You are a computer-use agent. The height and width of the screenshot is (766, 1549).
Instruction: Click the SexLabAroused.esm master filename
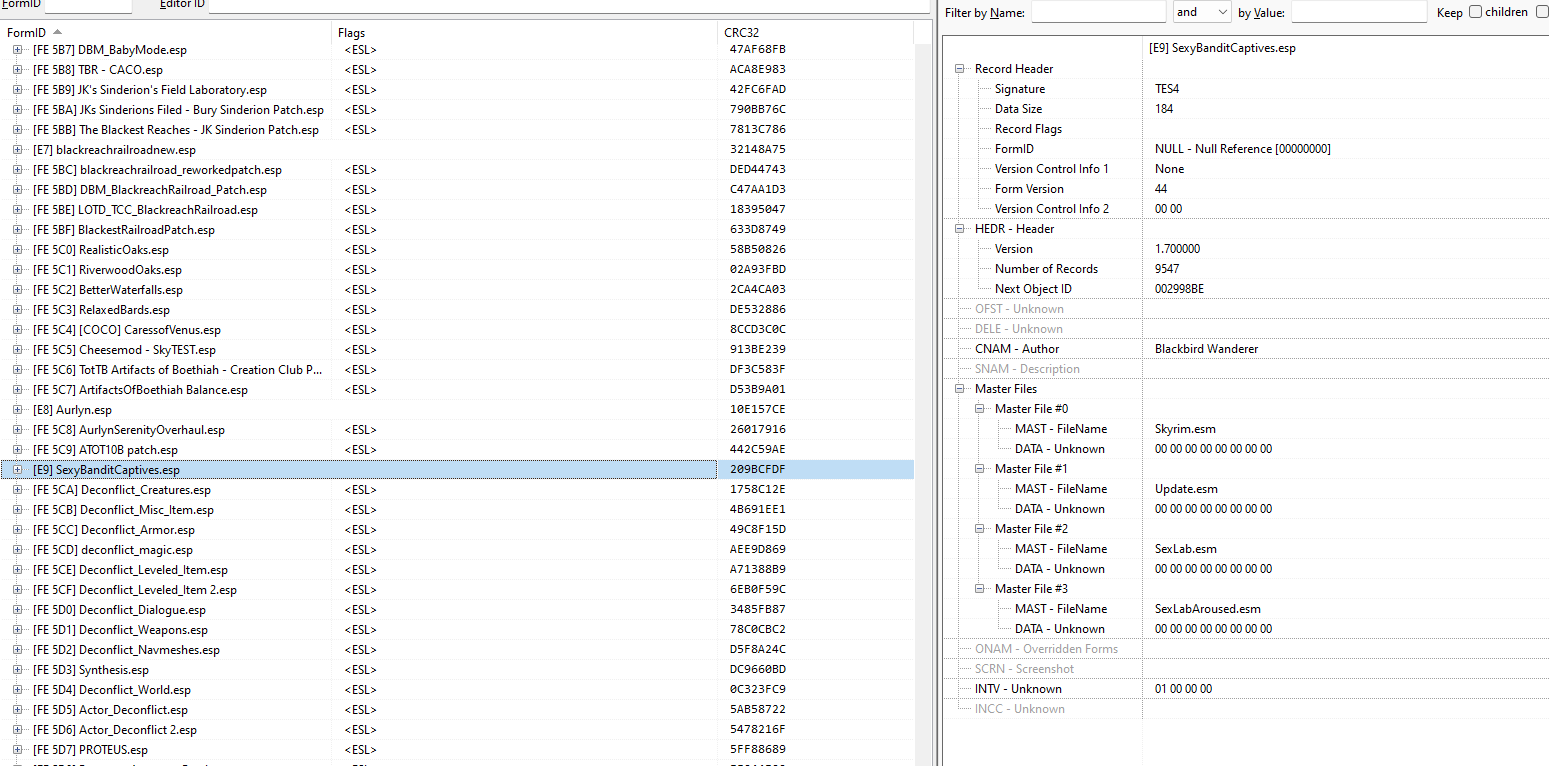[x=1207, y=609]
